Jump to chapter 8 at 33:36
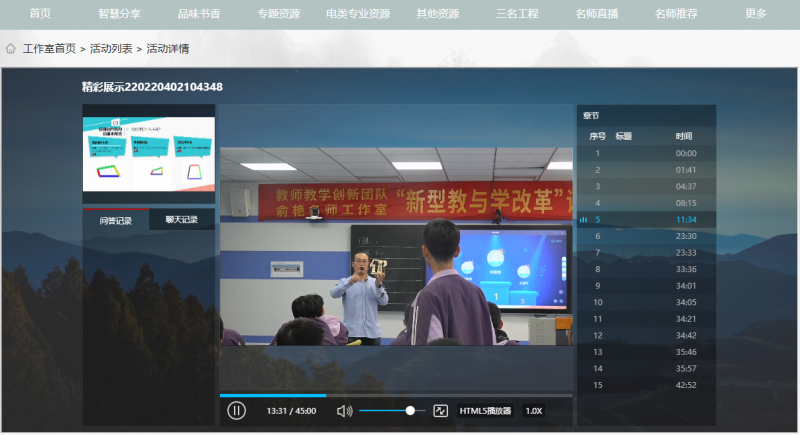This screenshot has height=435, width=800. pos(646,269)
